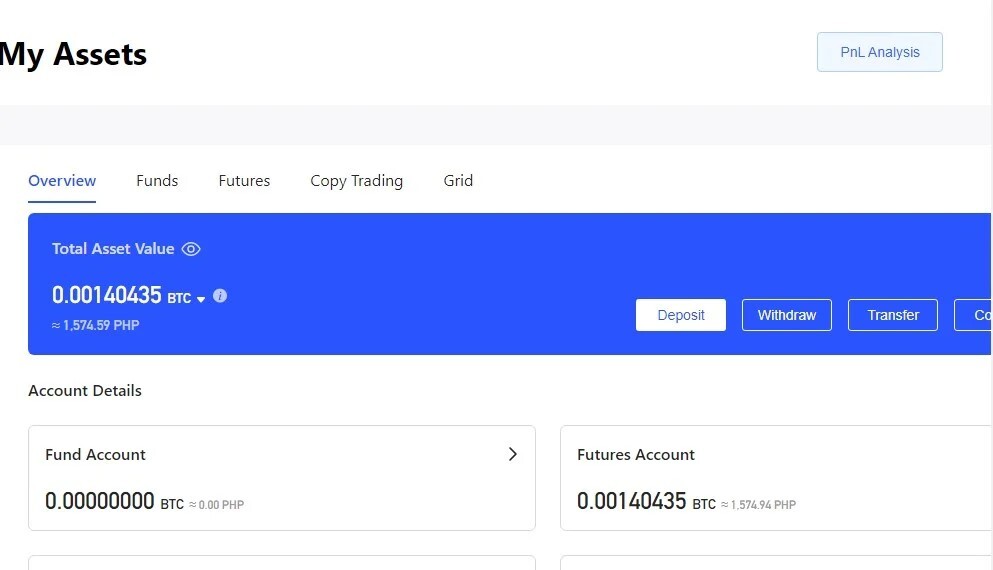This screenshot has width=993, height=570.
Task: Click the Total Asset Value label
Action: 113,249
